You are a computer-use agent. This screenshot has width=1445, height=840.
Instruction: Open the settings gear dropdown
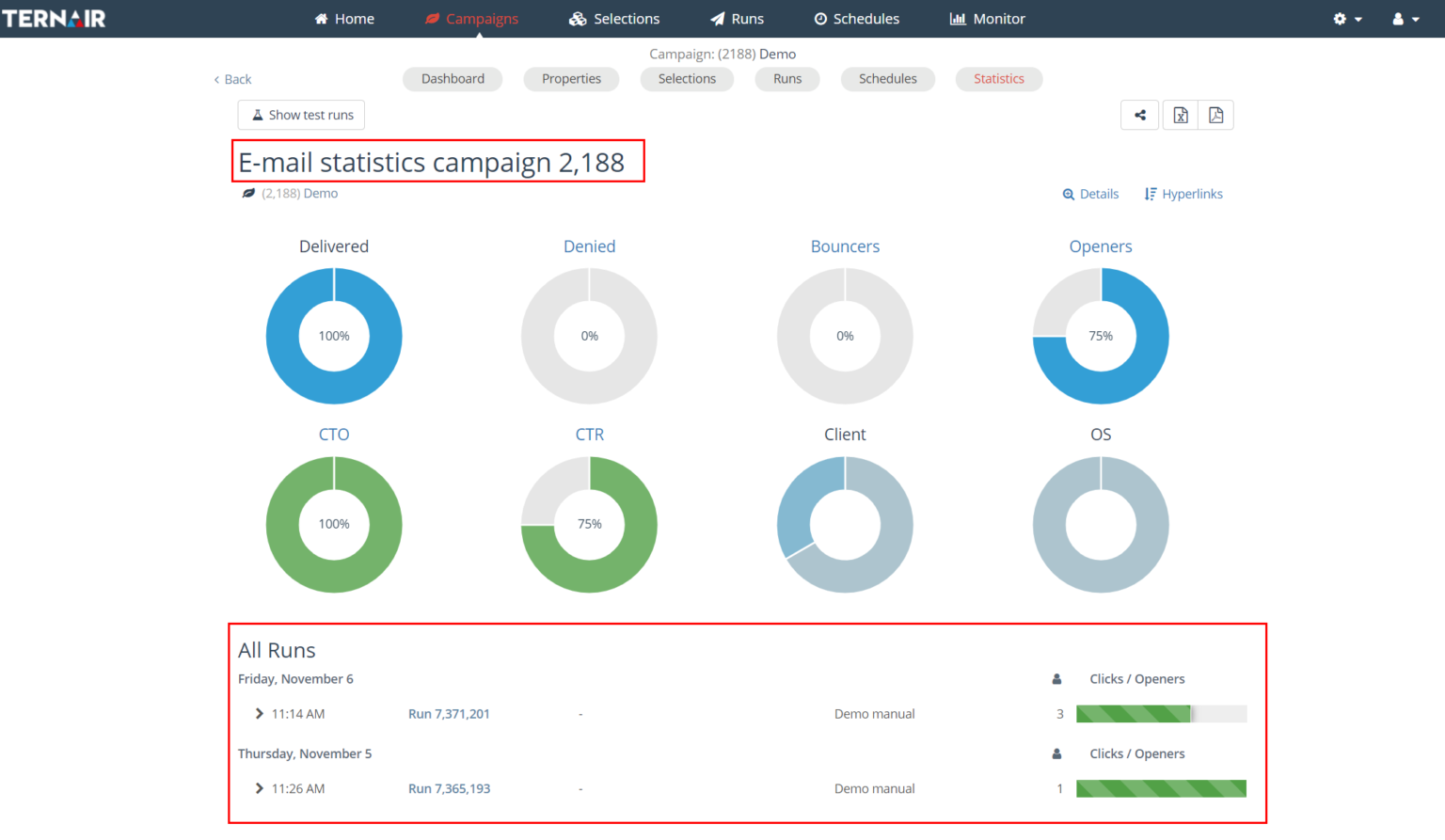click(x=1347, y=19)
